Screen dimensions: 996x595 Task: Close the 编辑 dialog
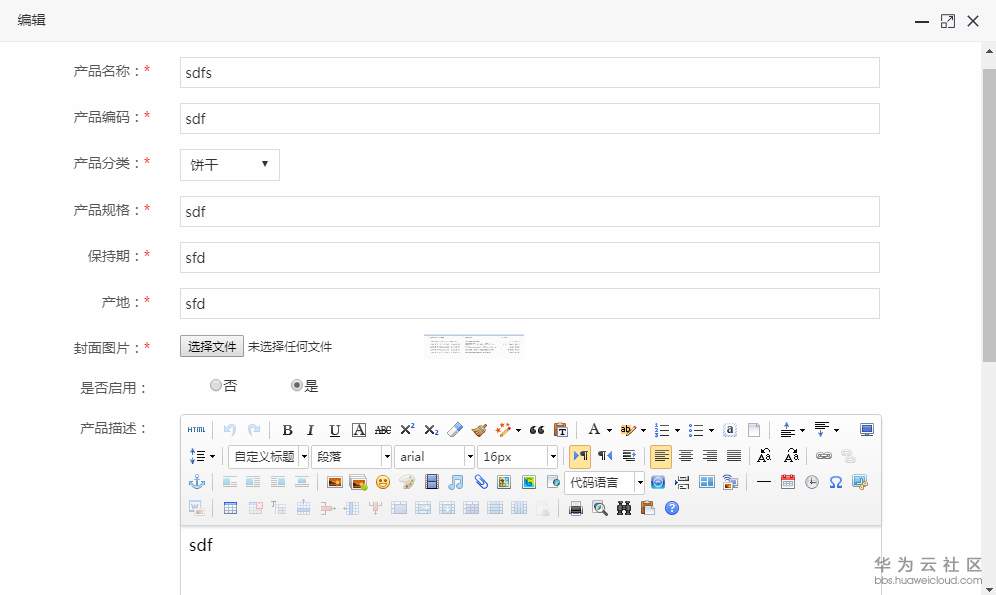pyautogui.click(x=973, y=21)
